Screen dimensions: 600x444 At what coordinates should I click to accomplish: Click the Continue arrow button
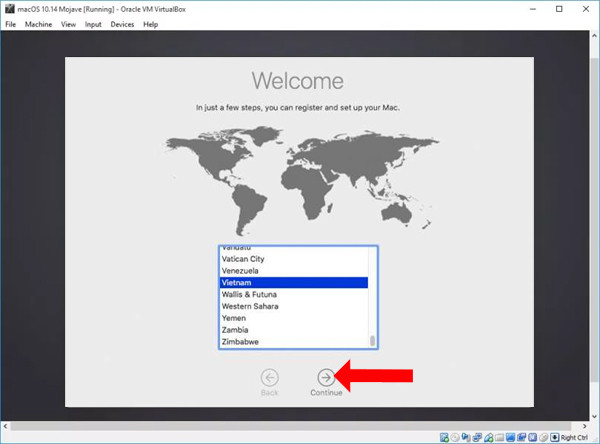pyautogui.click(x=326, y=378)
